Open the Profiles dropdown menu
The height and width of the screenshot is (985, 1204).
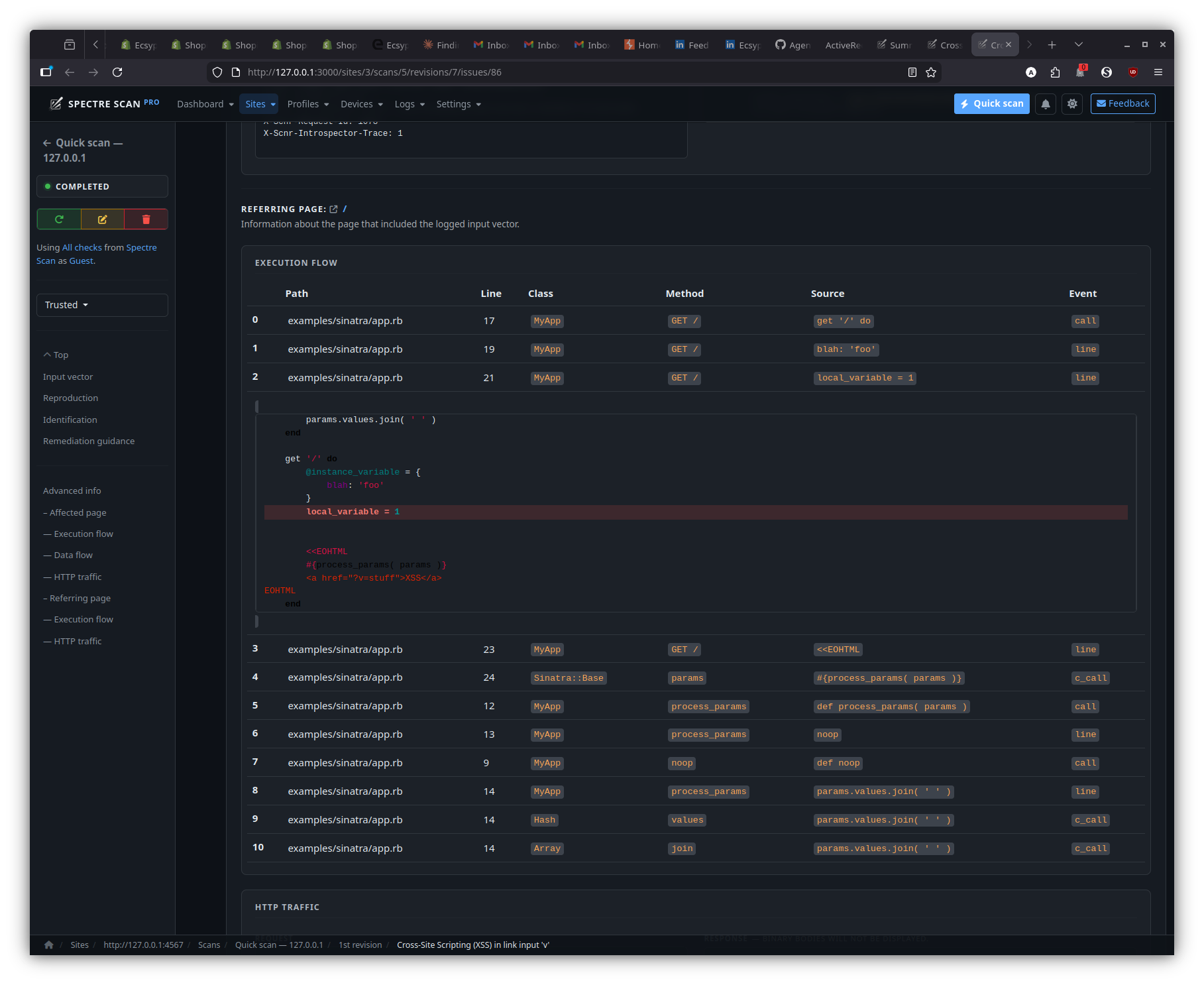308,105
